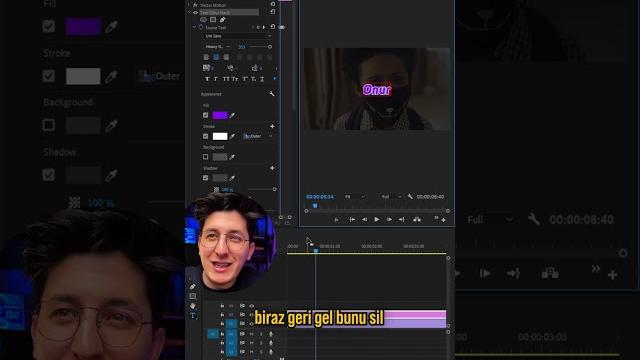Toggle the A1 source patch button
The width and height of the screenshot is (640, 360).
(213, 334)
